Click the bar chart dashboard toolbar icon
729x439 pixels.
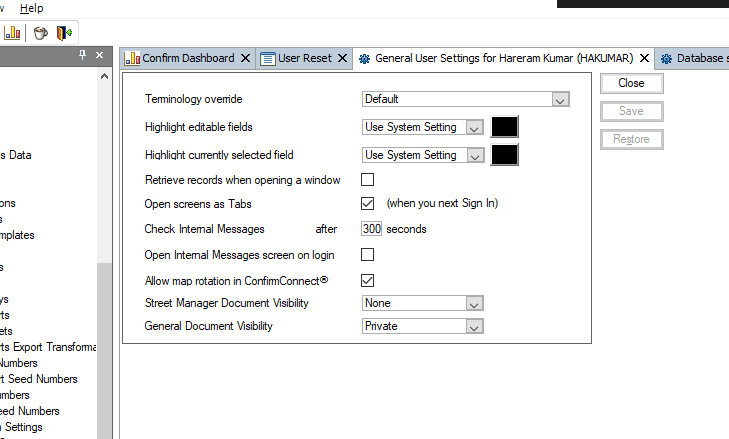pos(12,33)
